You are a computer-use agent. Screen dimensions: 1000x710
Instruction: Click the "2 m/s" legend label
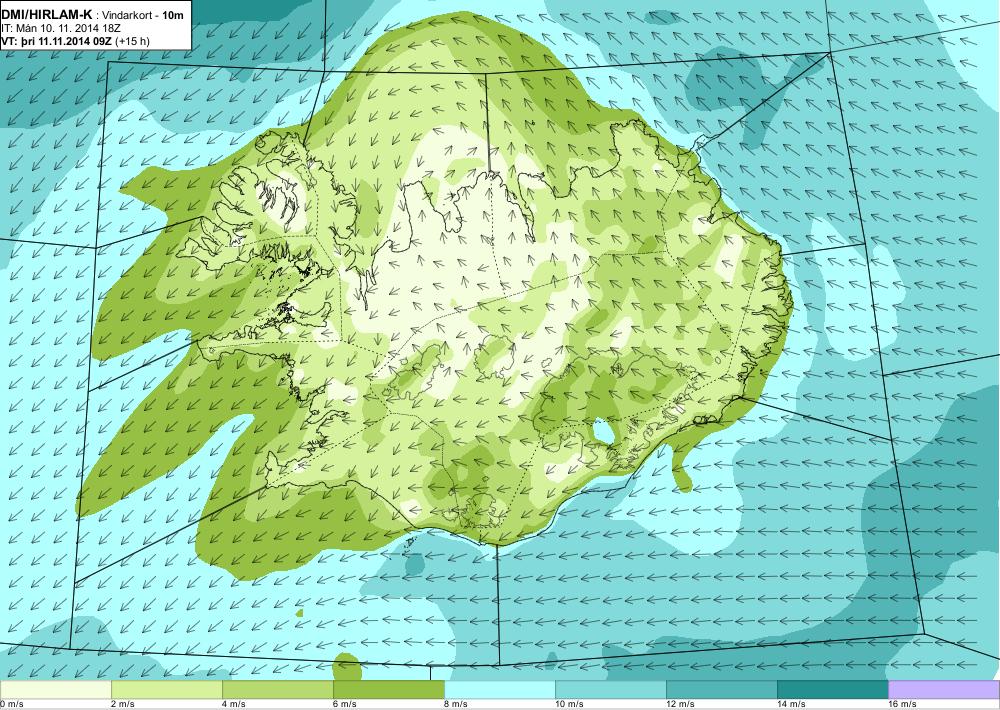tap(123, 704)
